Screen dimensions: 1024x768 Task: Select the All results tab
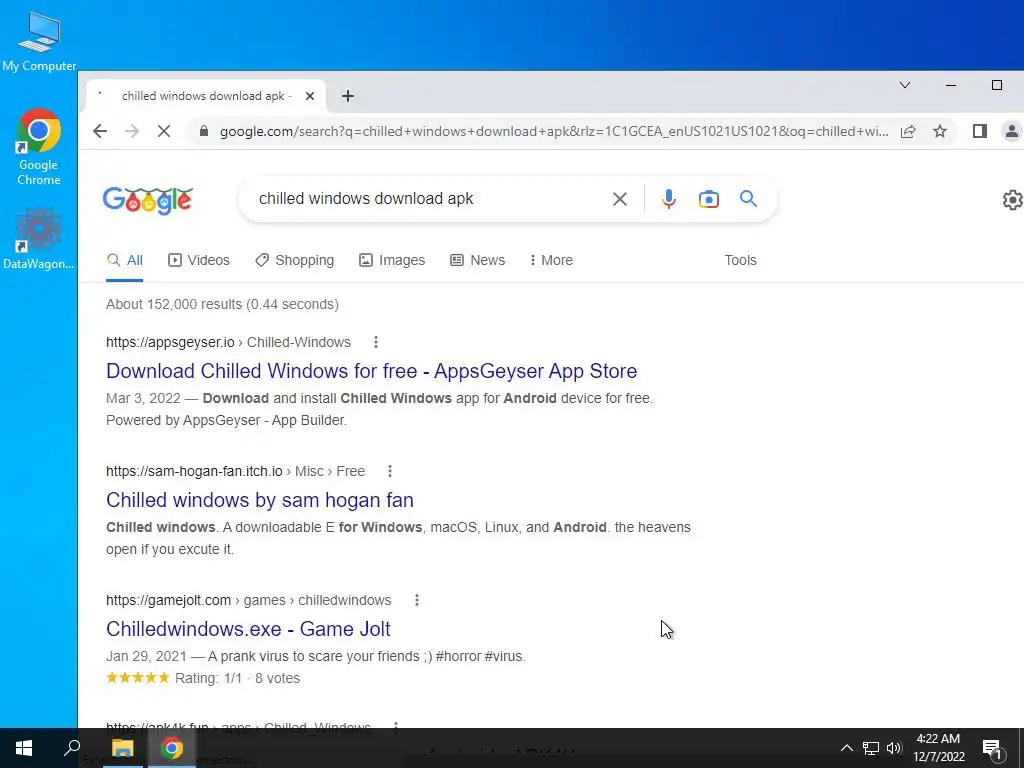coord(124,261)
